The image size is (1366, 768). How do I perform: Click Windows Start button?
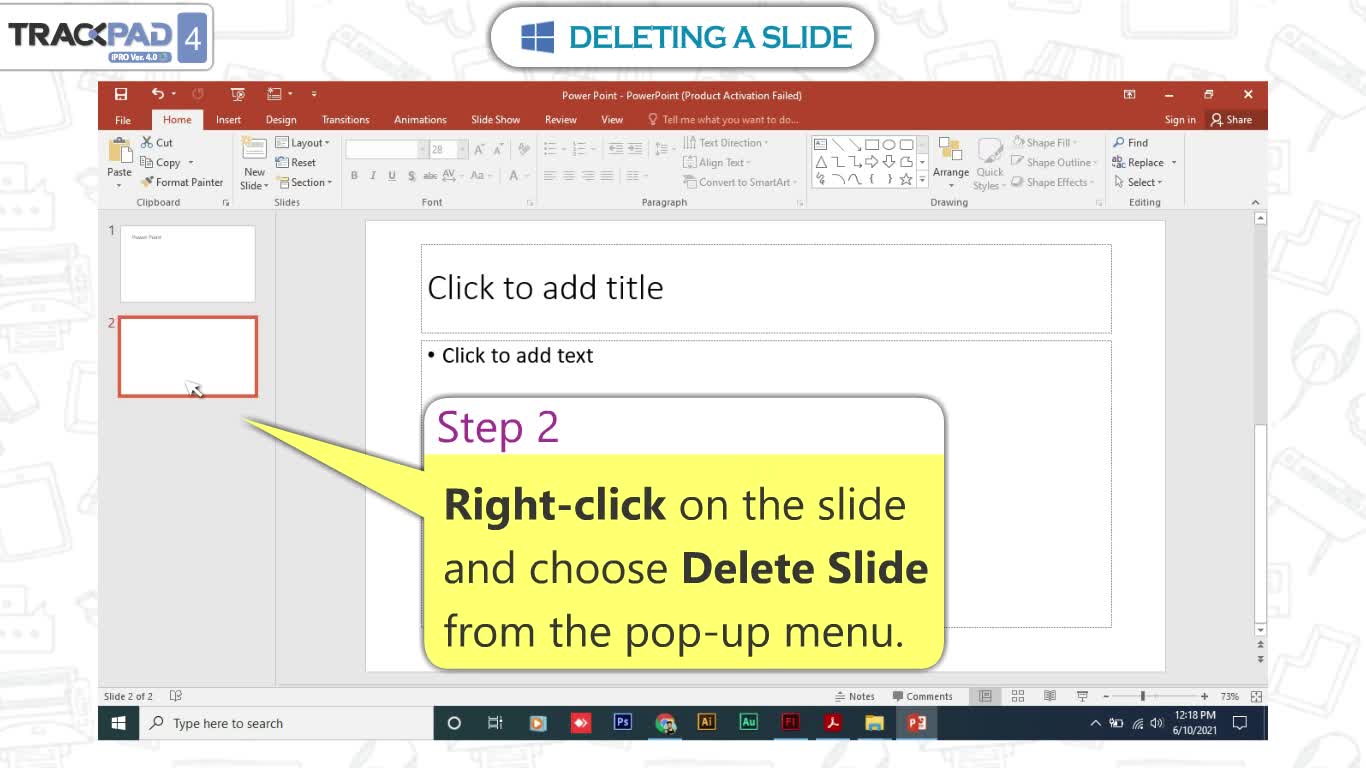click(x=118, y=723)
